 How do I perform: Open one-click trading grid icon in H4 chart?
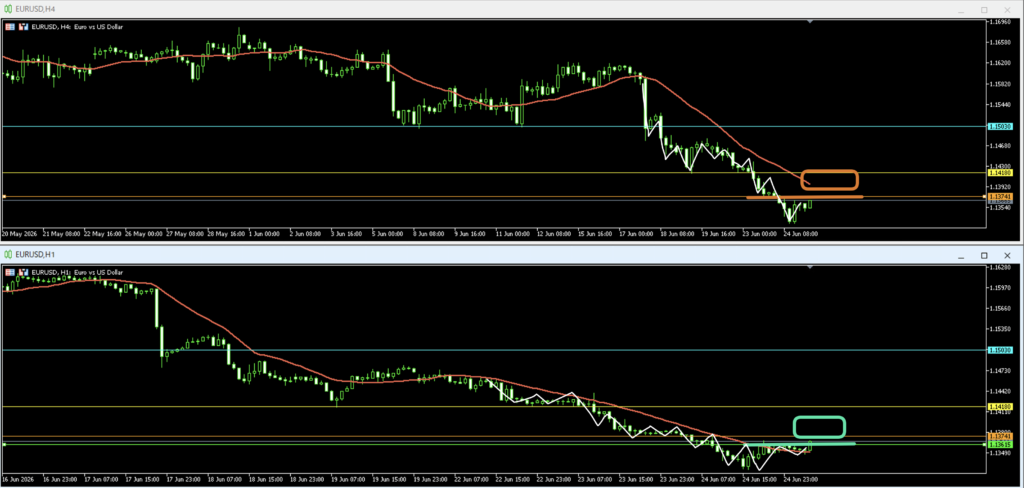coord(9,27)
